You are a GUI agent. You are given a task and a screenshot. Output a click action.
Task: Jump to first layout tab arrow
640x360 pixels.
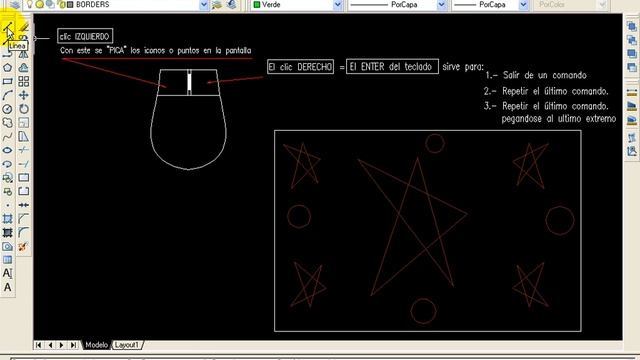click(x=38, y=345)
